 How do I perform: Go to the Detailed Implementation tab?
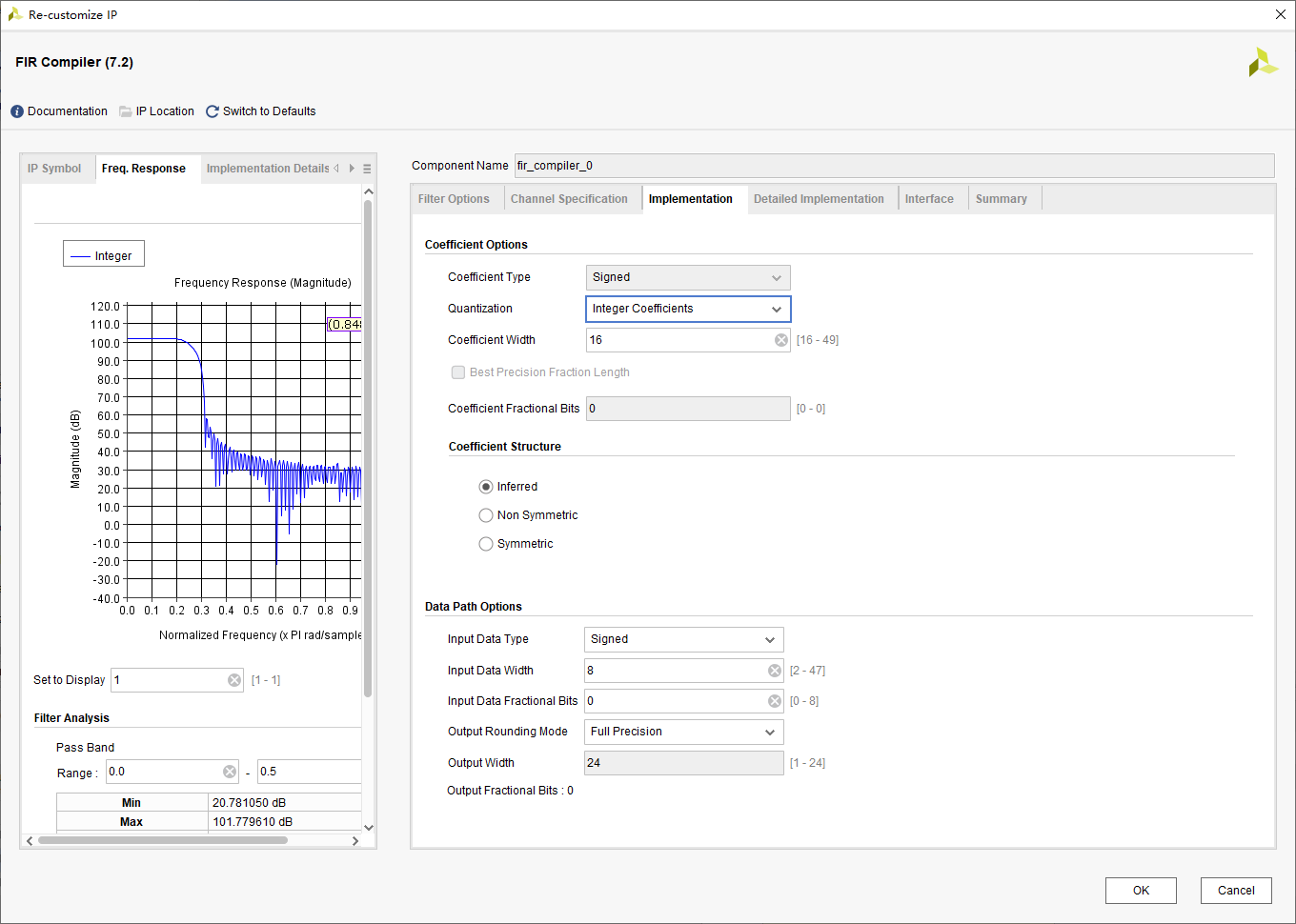819,199
